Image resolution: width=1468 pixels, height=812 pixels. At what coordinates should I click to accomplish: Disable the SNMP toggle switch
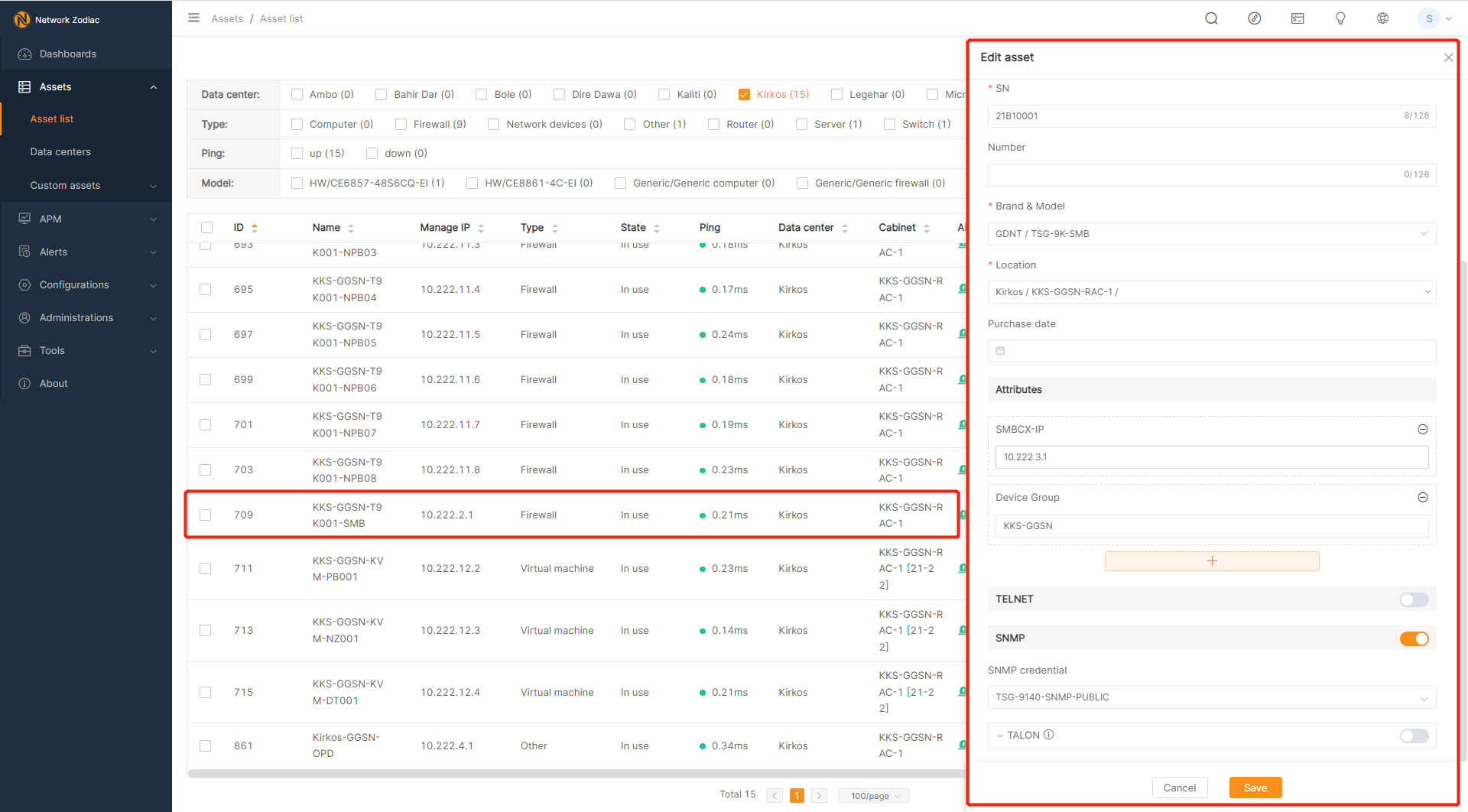[1414, 638]
